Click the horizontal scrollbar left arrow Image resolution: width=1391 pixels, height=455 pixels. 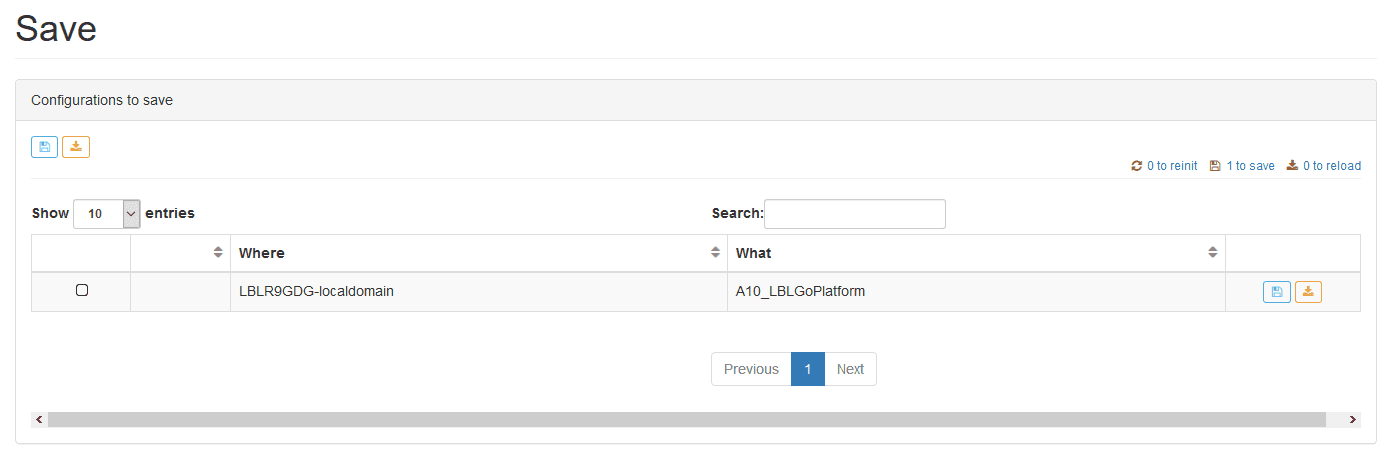tap(39, 420)
